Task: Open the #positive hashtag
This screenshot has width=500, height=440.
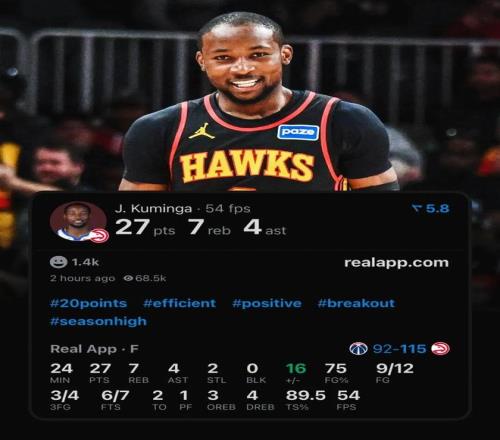Action: click(267, 304)
